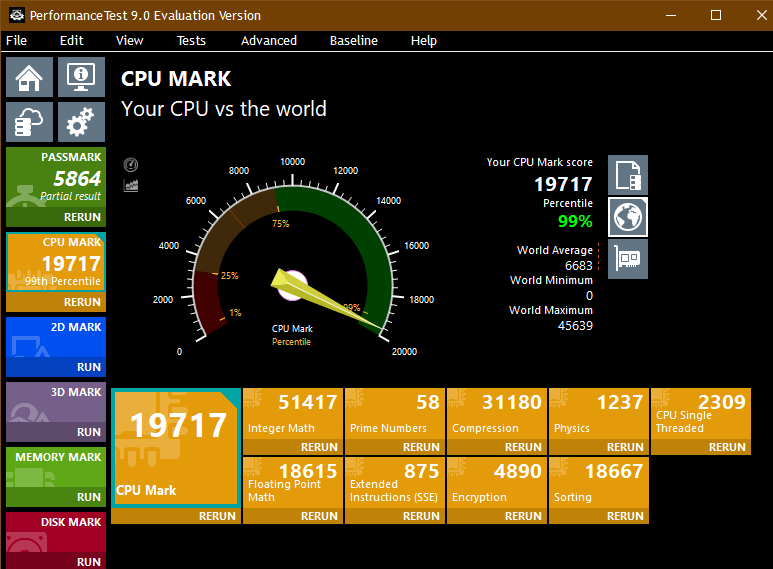Open the Advanced menu
Screen dimensions: 773x569
click(x=269, y=40)
